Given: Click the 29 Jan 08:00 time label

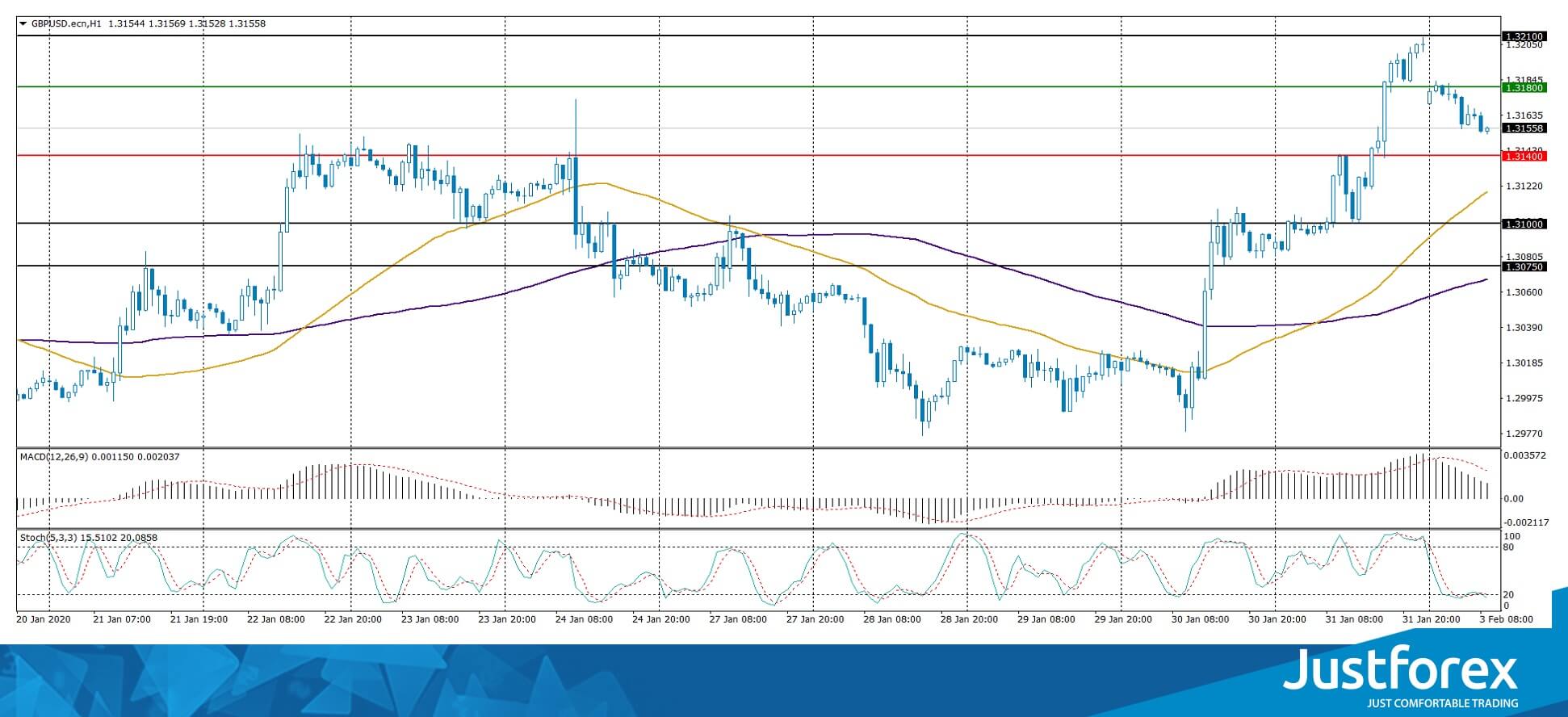Looking at the screenshot, I should click(1046, 619).
